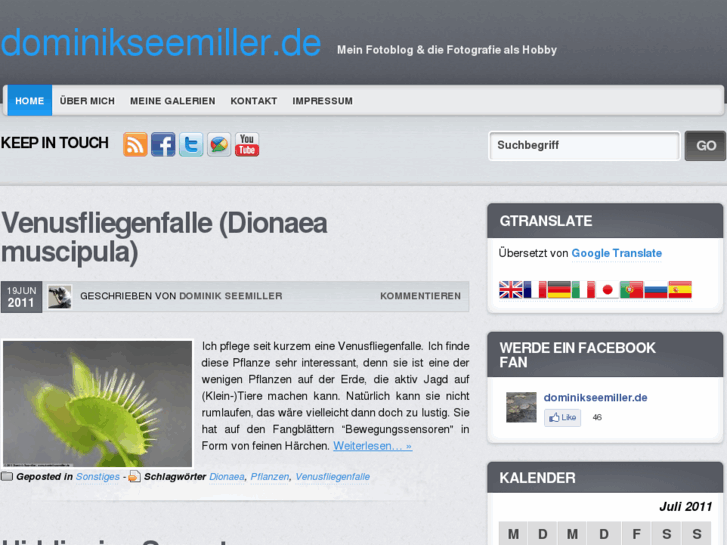
Task: Click the Facebook fan page profile picture
Action: point(521,407)
